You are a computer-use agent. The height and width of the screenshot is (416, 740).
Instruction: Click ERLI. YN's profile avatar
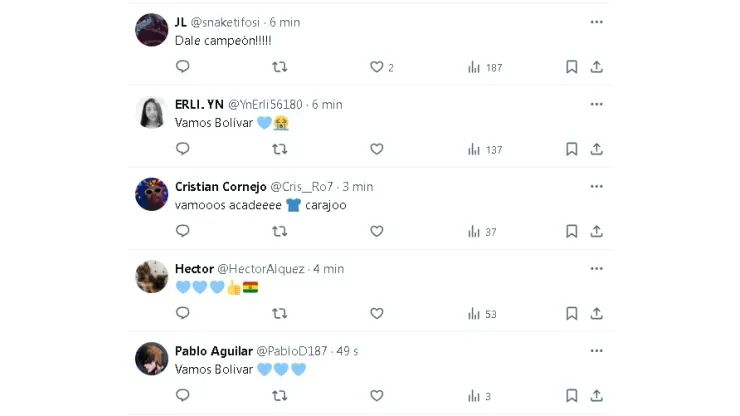151,112
